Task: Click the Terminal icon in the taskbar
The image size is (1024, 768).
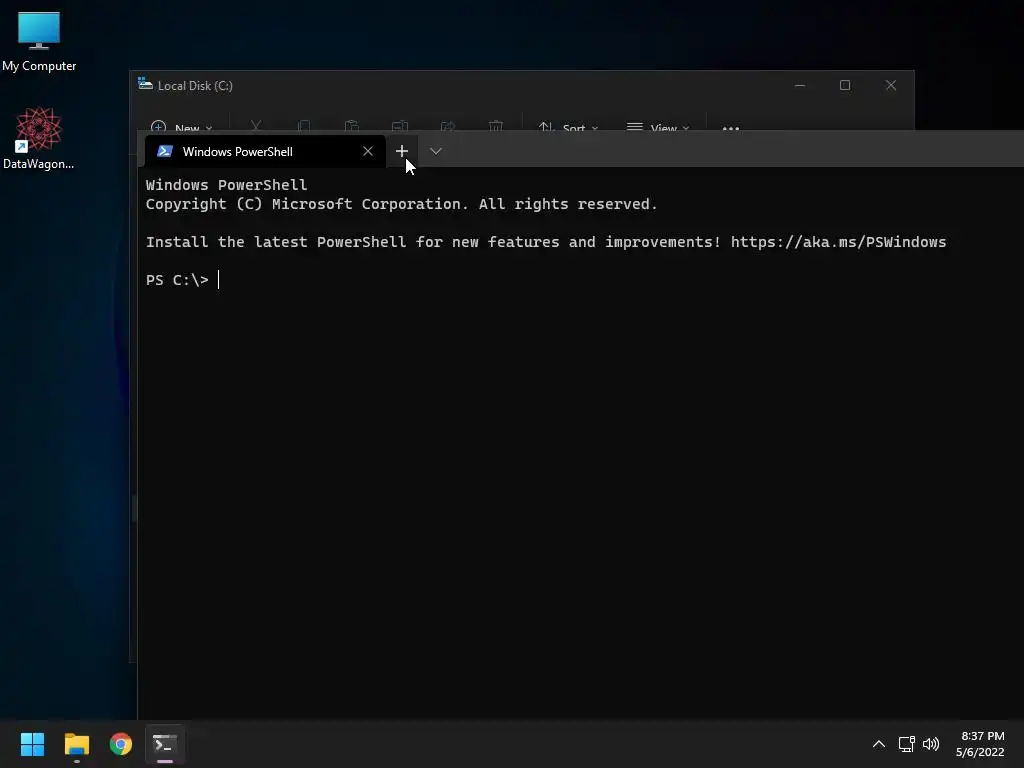Action: (x=165, y=744)
